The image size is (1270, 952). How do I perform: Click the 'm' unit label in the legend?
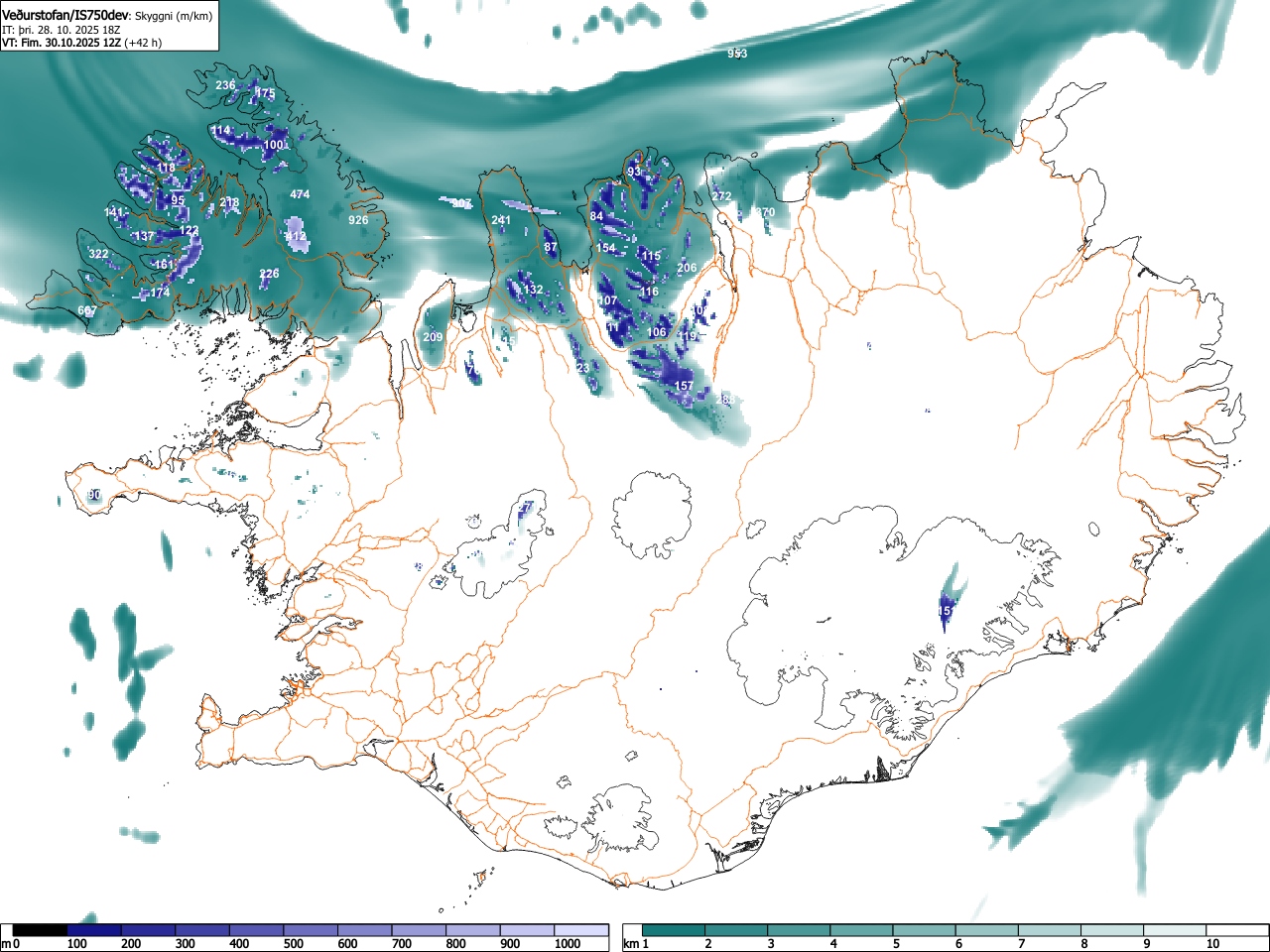pyautogui.click(x=6, y=944)
